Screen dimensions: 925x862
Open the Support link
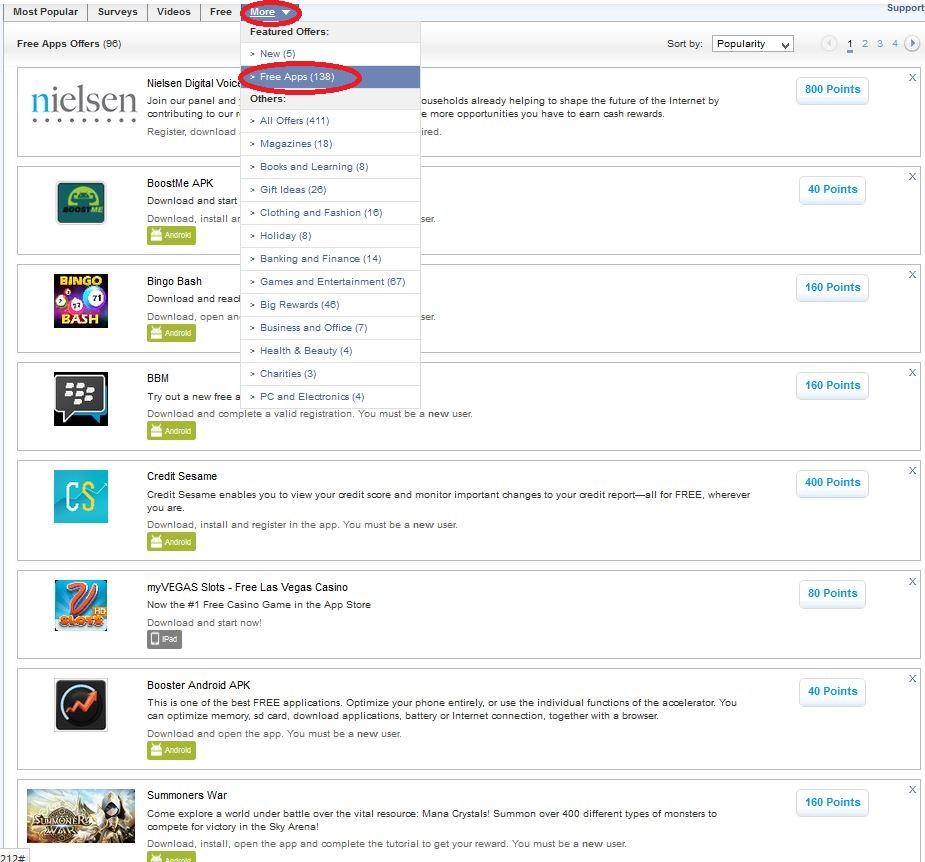(906, 8)
